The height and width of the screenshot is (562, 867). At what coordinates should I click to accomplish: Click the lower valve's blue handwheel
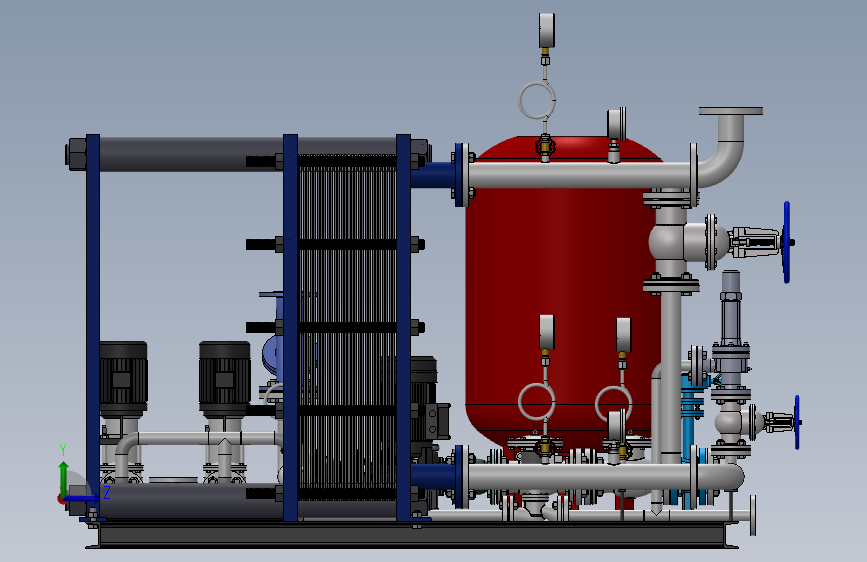(797, 422)
